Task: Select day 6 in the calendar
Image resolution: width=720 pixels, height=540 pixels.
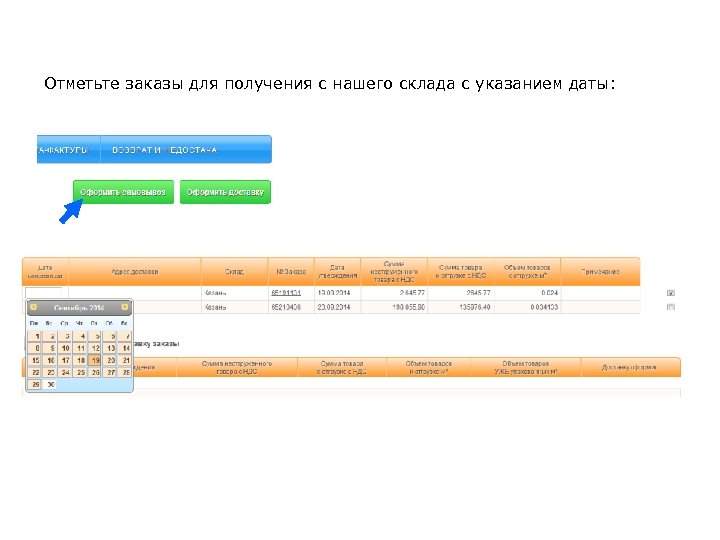Action: point(110,337)
